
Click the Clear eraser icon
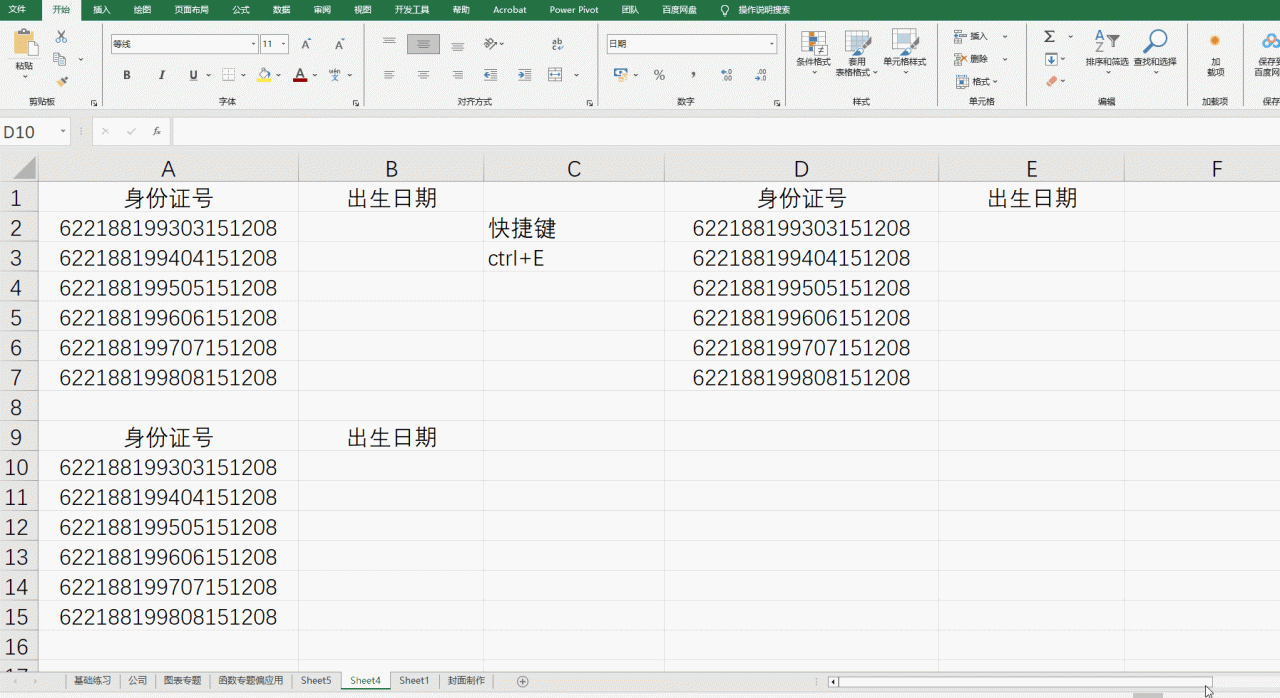[1050, 82]
